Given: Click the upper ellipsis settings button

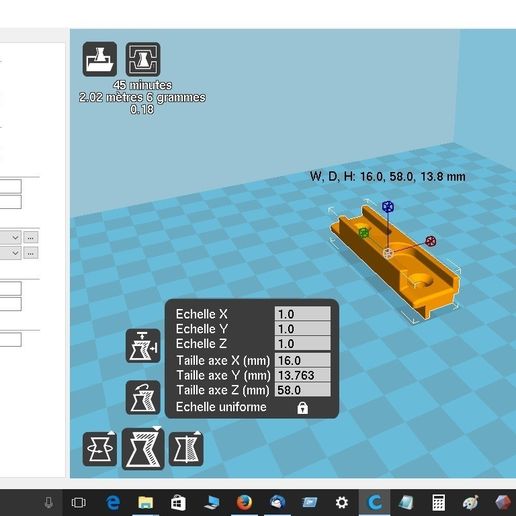Looking at the screenshot, I should tap(31, 238).
